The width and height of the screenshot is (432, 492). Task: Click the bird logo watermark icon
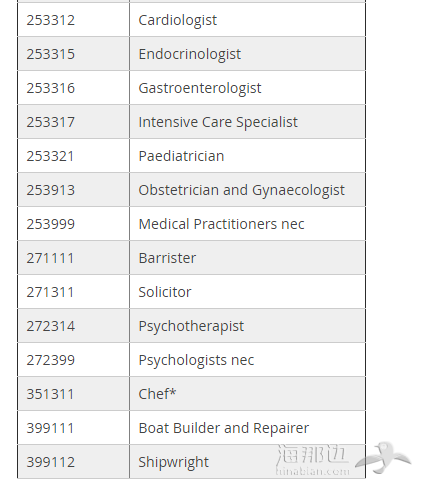pos(383,457)
